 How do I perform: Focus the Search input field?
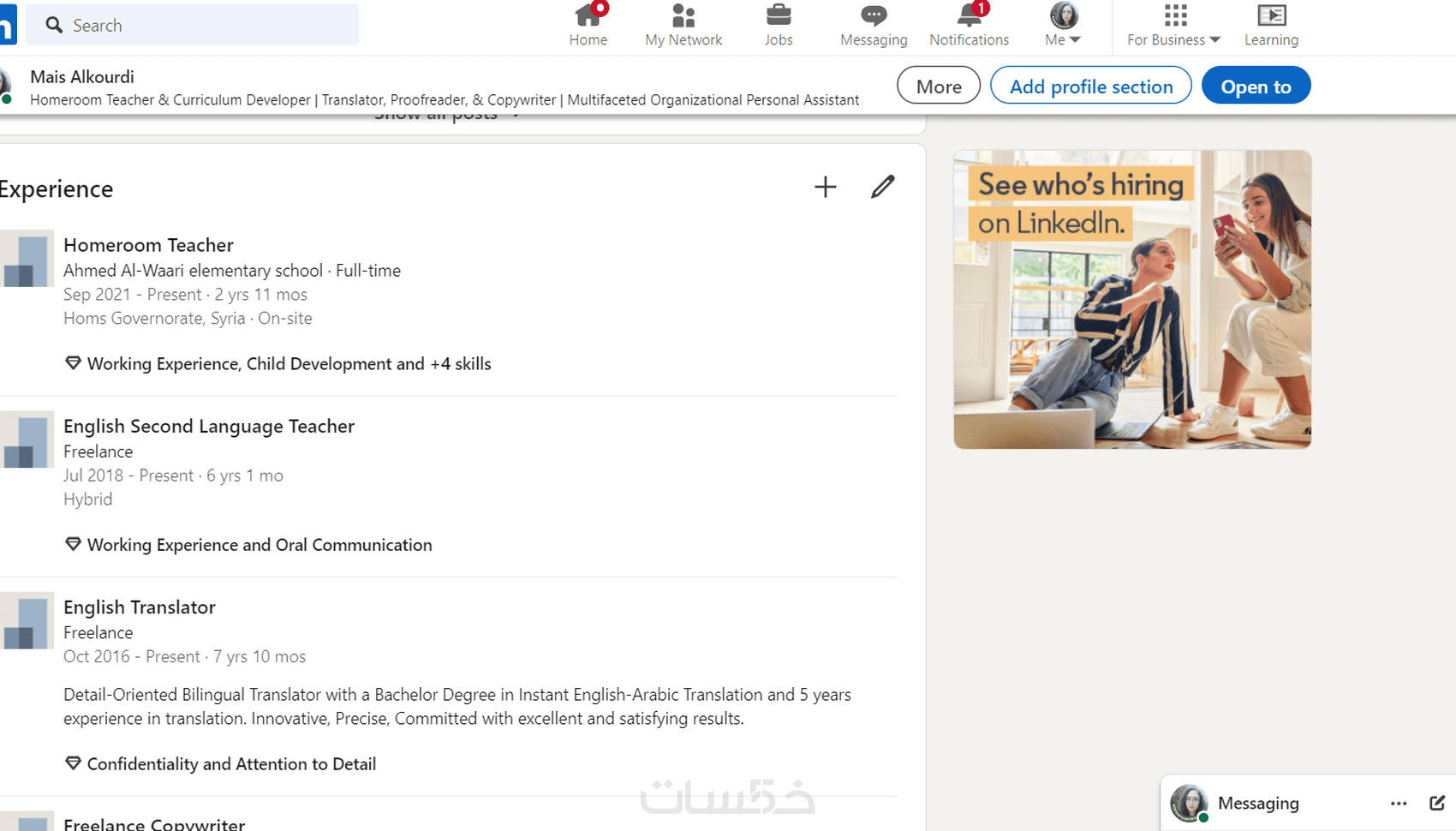[193, 25]
